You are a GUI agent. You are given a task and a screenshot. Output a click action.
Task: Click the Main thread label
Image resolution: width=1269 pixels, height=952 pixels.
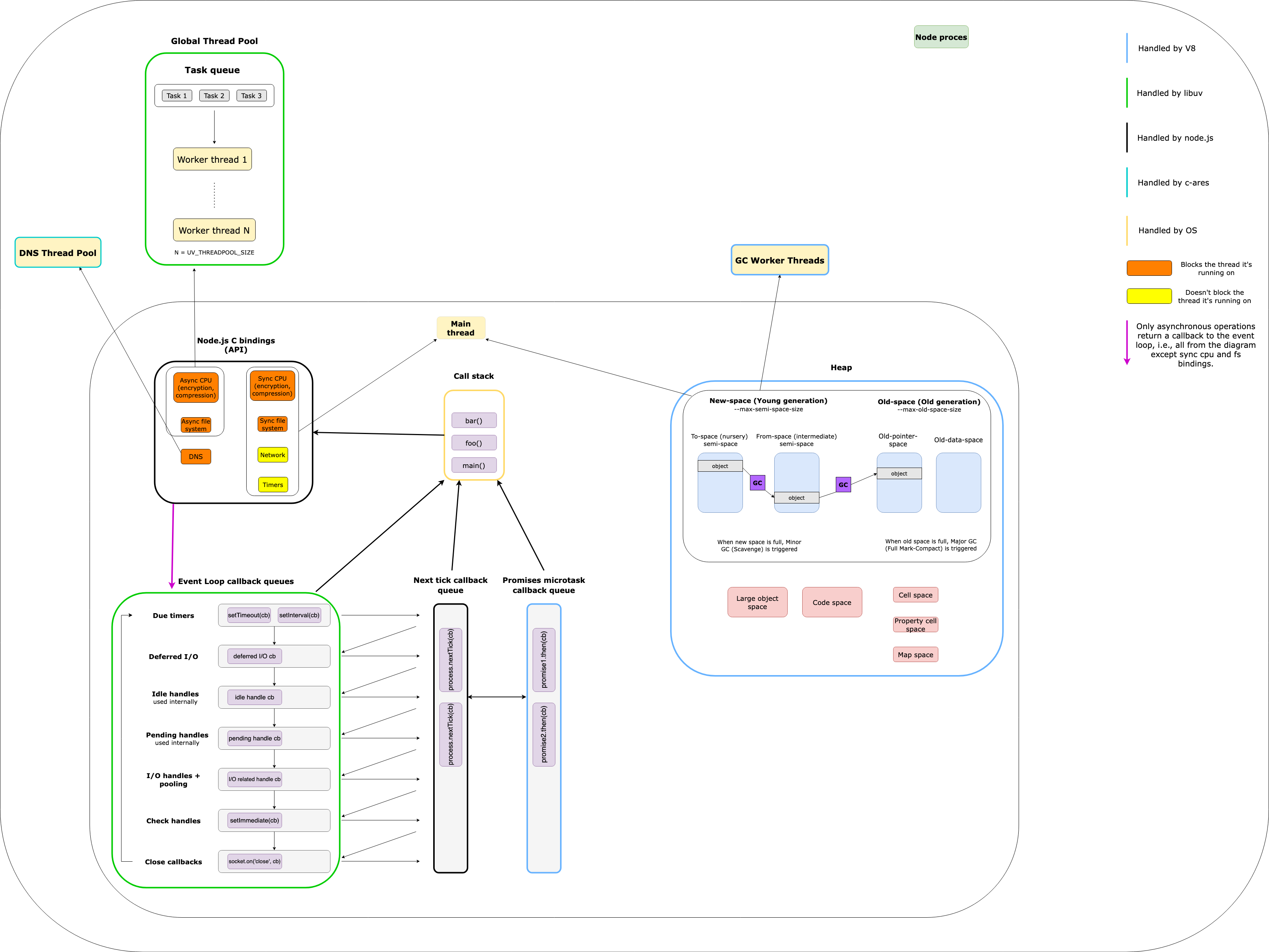(x=461, y=328)
